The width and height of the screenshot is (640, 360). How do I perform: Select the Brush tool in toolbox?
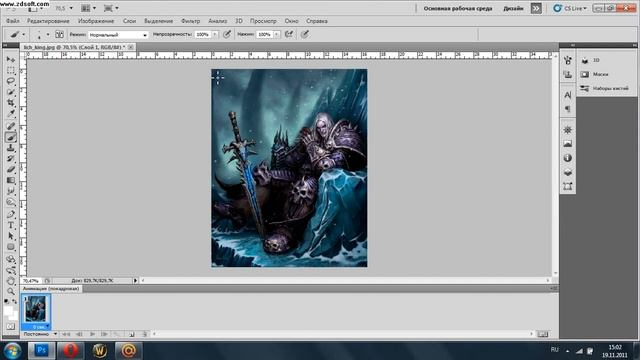11,137
